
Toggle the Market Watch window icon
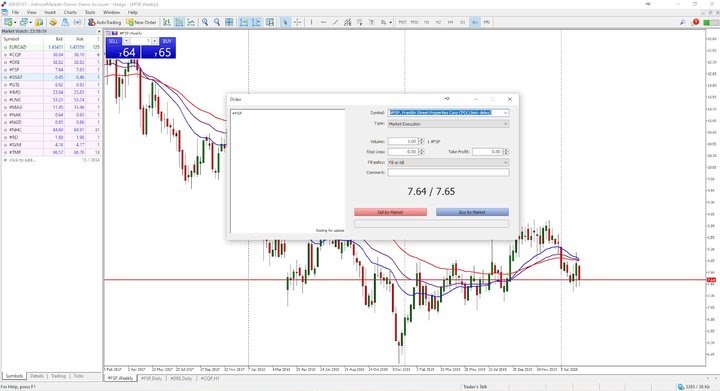pos(39,22)
